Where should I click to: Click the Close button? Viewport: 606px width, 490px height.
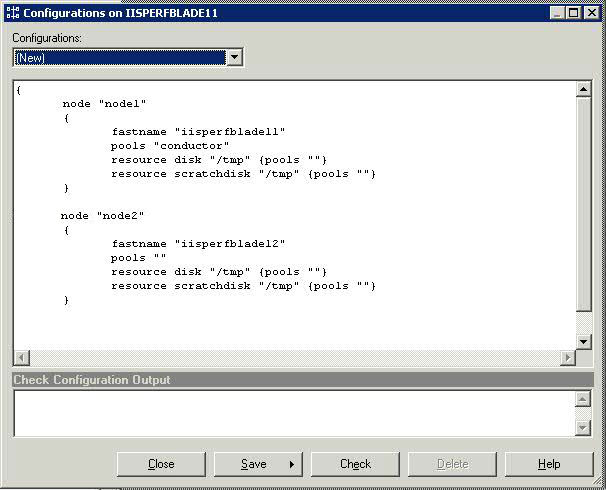pyautogui.click(x=161, y=464)
